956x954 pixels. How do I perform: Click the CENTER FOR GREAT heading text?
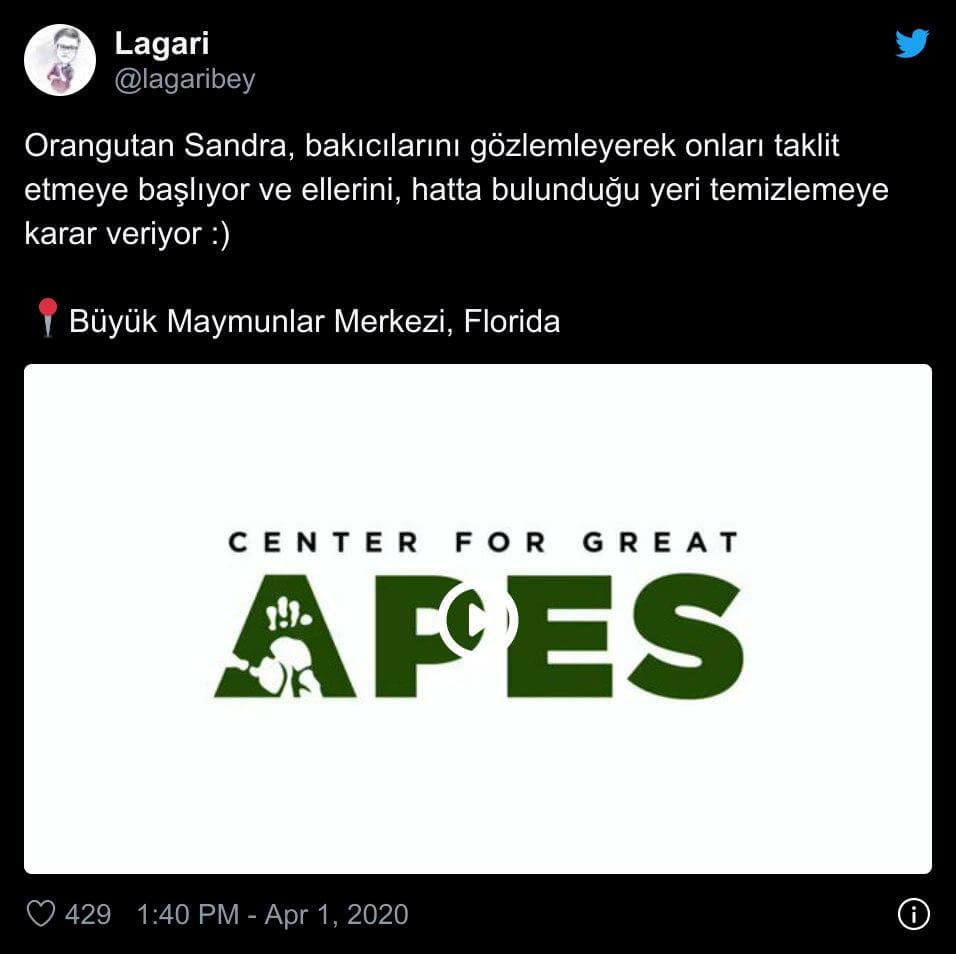pos(483,542)
